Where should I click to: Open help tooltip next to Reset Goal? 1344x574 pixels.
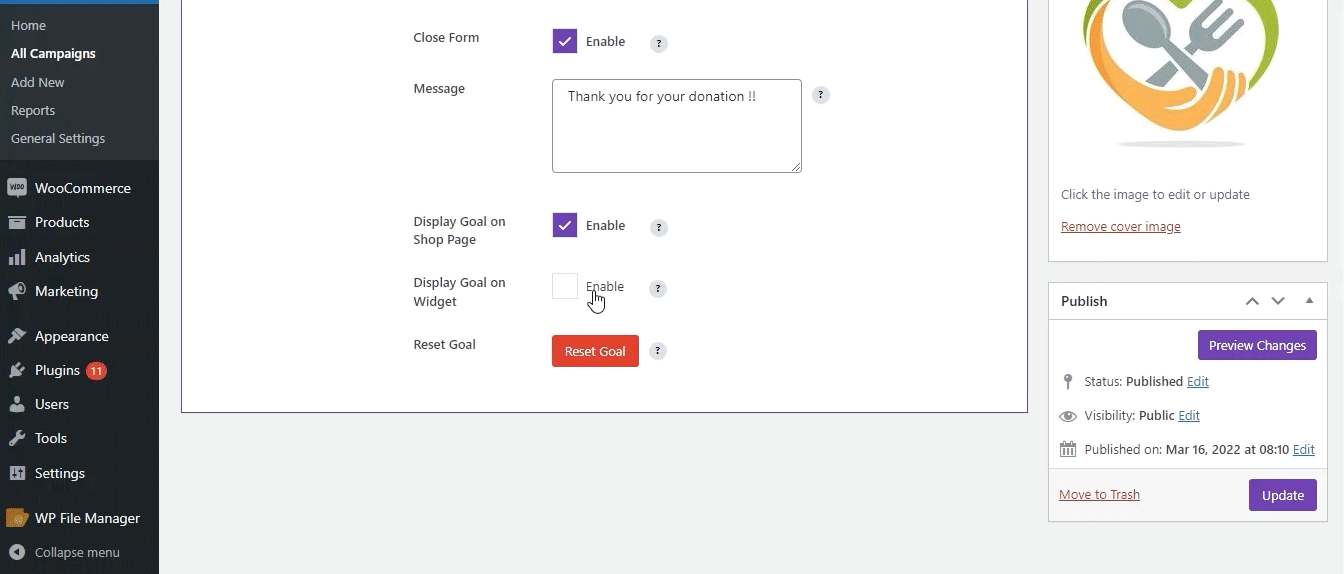pos(658,351)
